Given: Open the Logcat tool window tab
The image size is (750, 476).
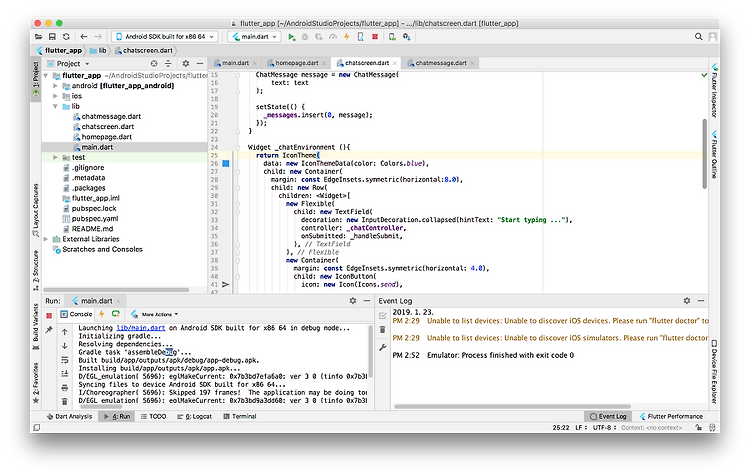Looking at the screenshot, I should (194, 416).
